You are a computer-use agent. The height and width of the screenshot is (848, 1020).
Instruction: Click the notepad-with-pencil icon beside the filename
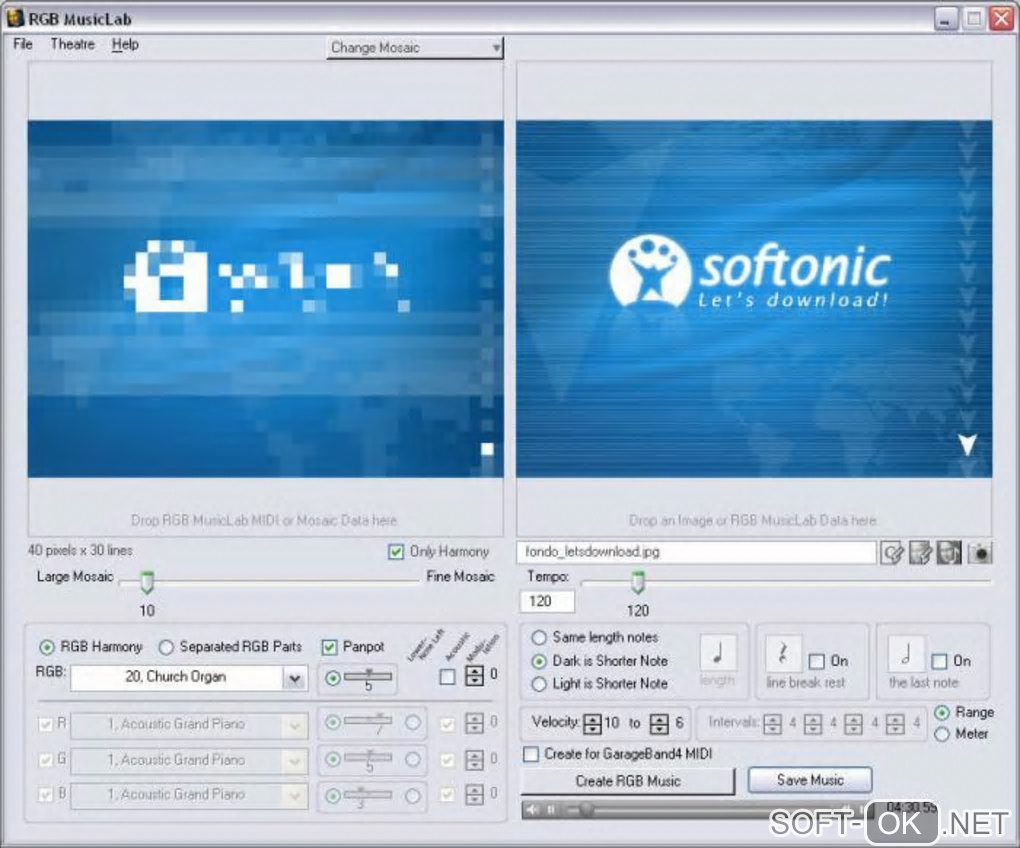pyautogui.click(x=921, y=553)
